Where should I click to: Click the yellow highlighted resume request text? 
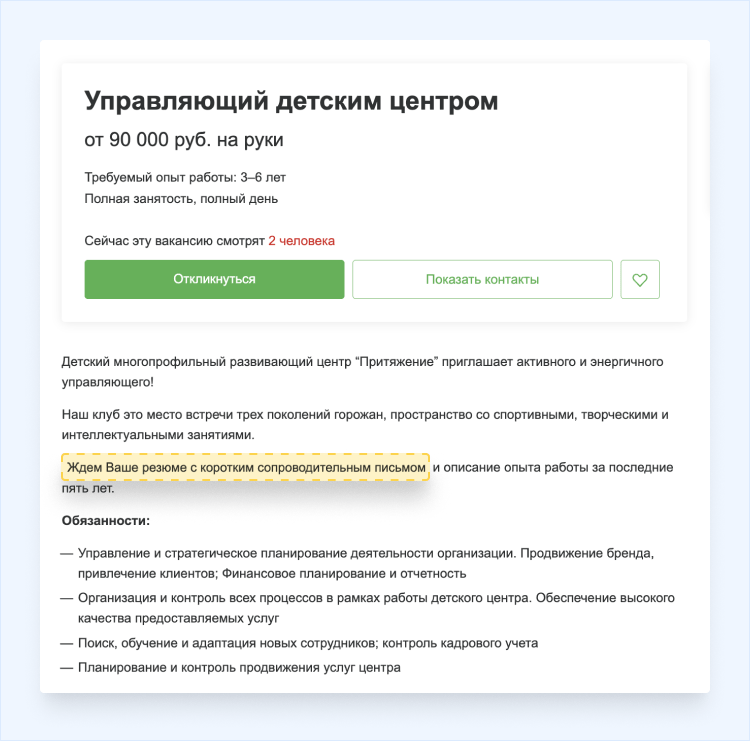(246, 468)
